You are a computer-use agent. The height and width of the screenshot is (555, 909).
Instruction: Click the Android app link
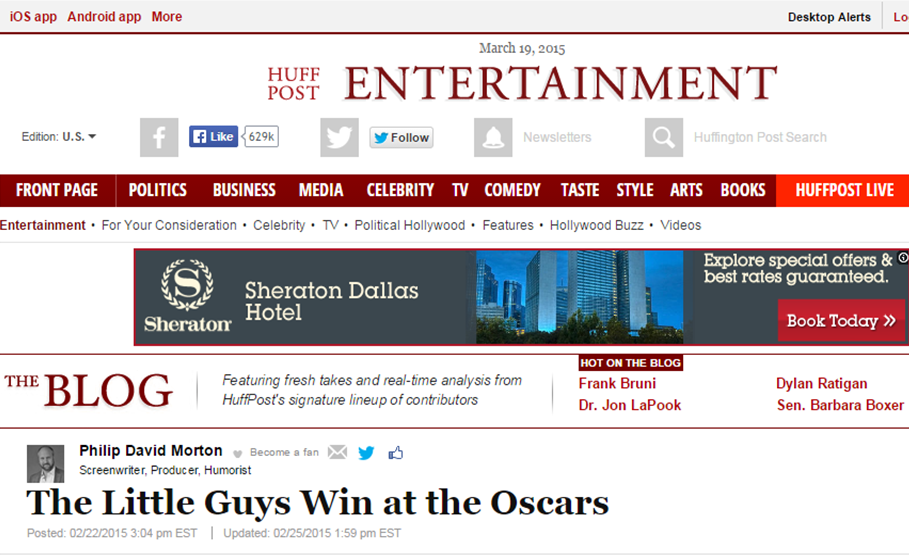(x=104, y=17)
